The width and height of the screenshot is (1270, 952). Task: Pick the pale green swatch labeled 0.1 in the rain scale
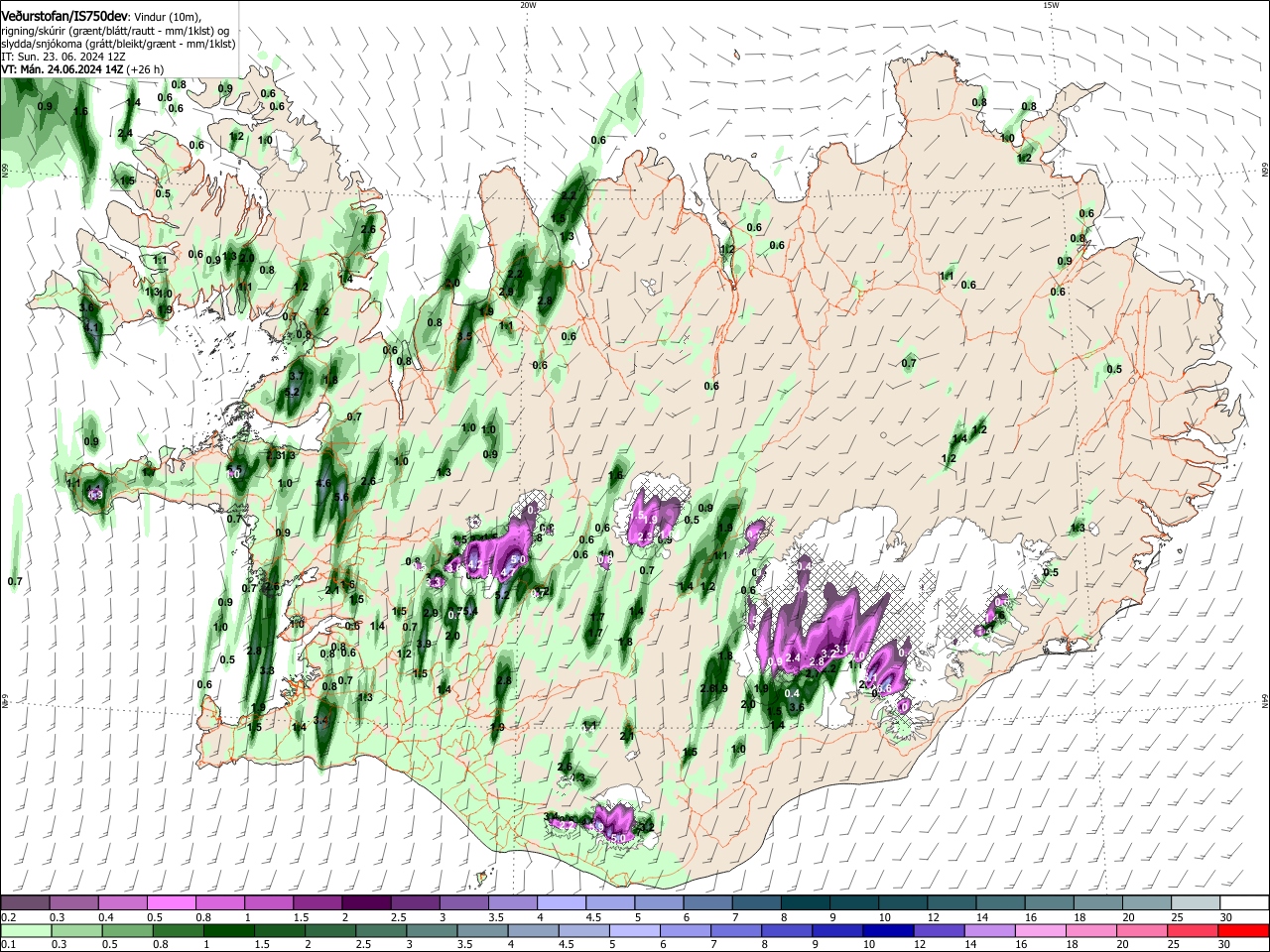coord(26,931)
